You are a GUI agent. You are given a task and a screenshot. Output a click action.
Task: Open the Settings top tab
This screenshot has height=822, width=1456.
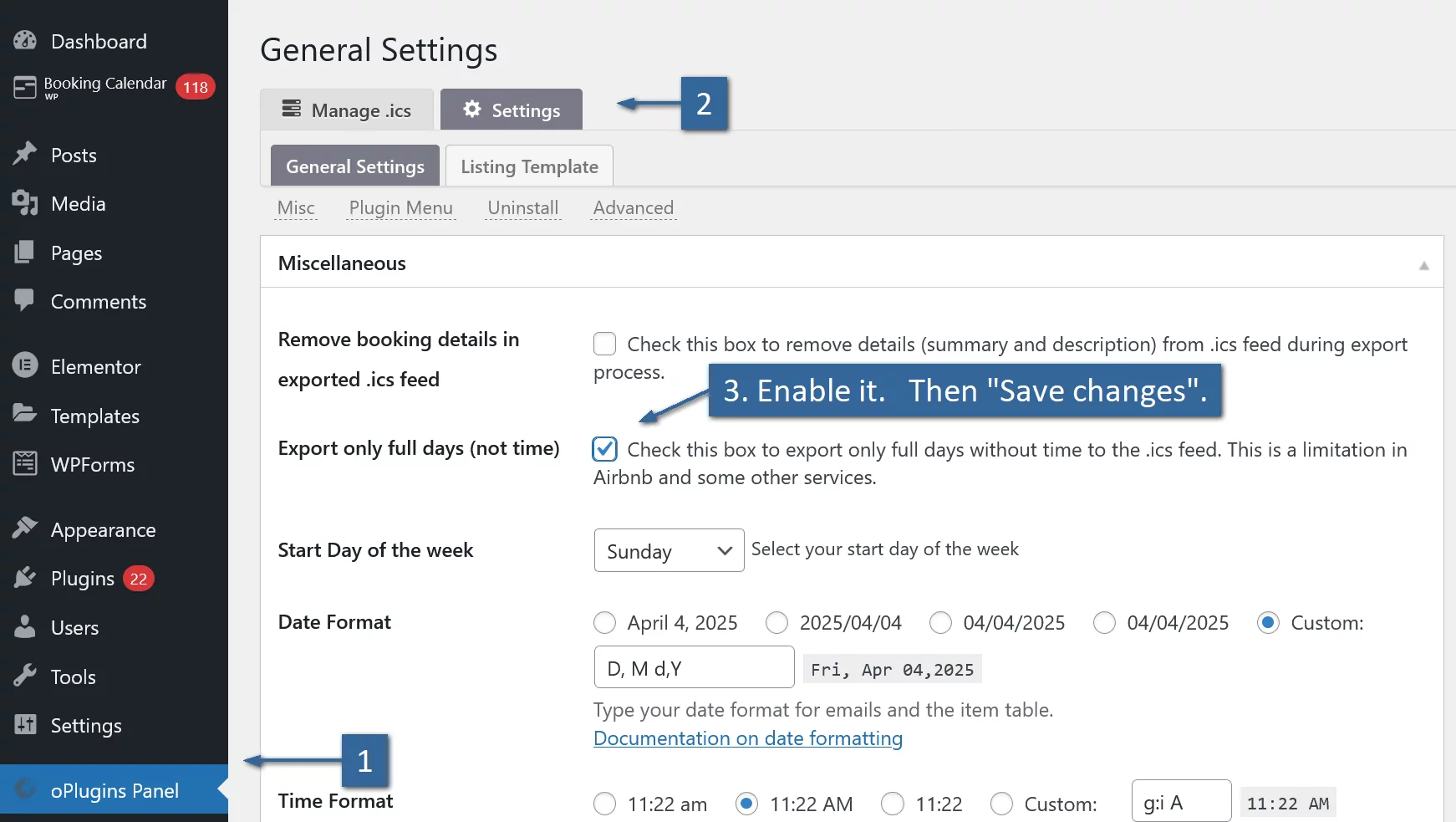click(512, 110)
